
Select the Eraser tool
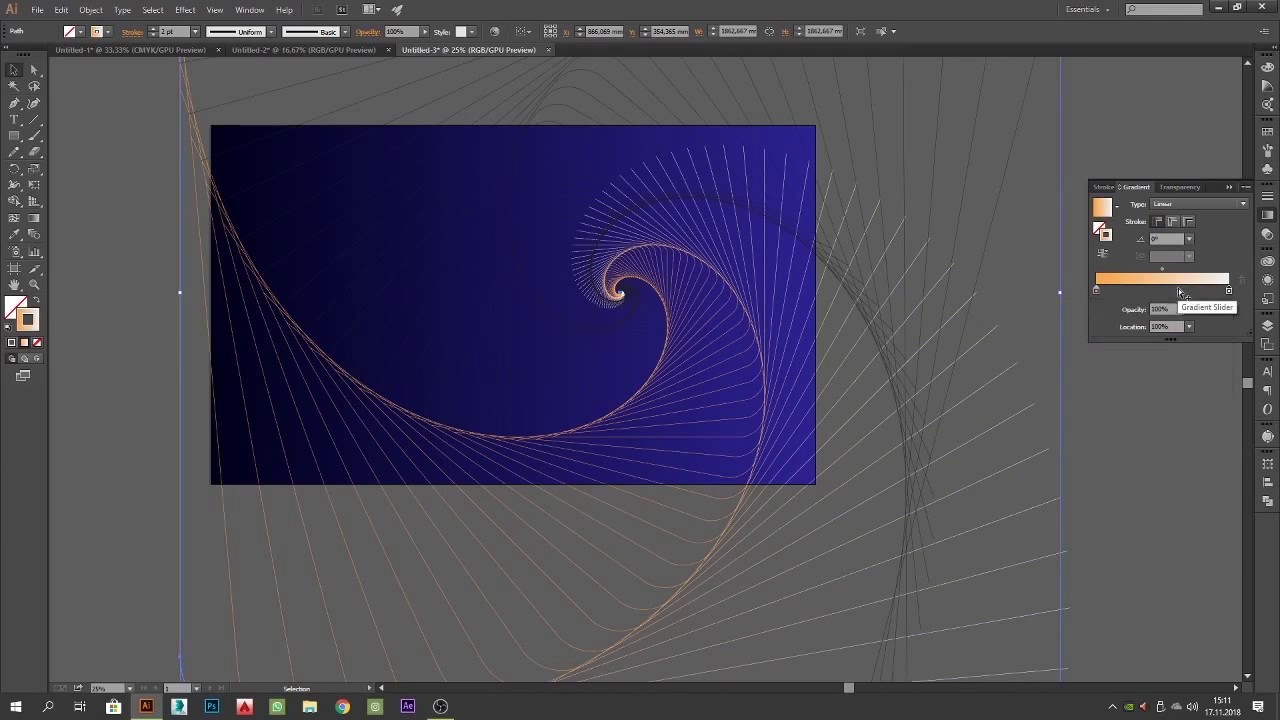(x=34, y=153)
